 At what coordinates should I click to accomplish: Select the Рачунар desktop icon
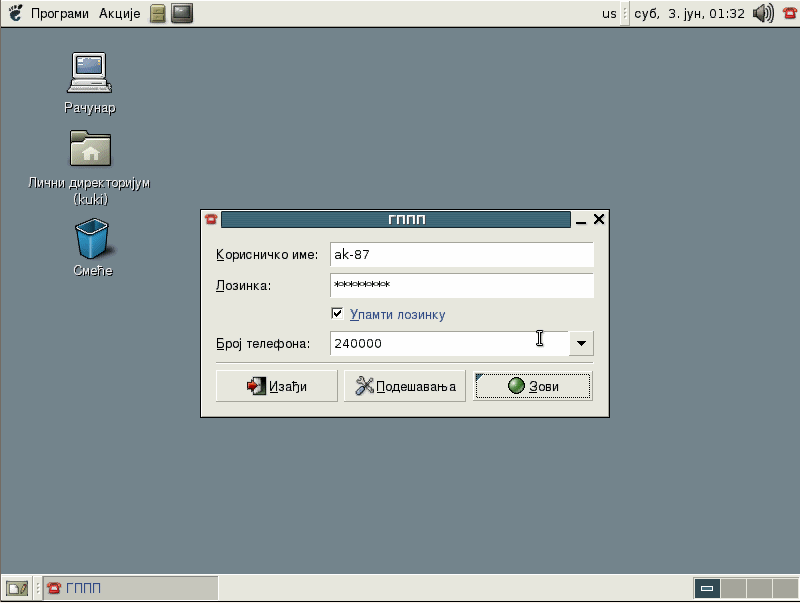point(90,83)
